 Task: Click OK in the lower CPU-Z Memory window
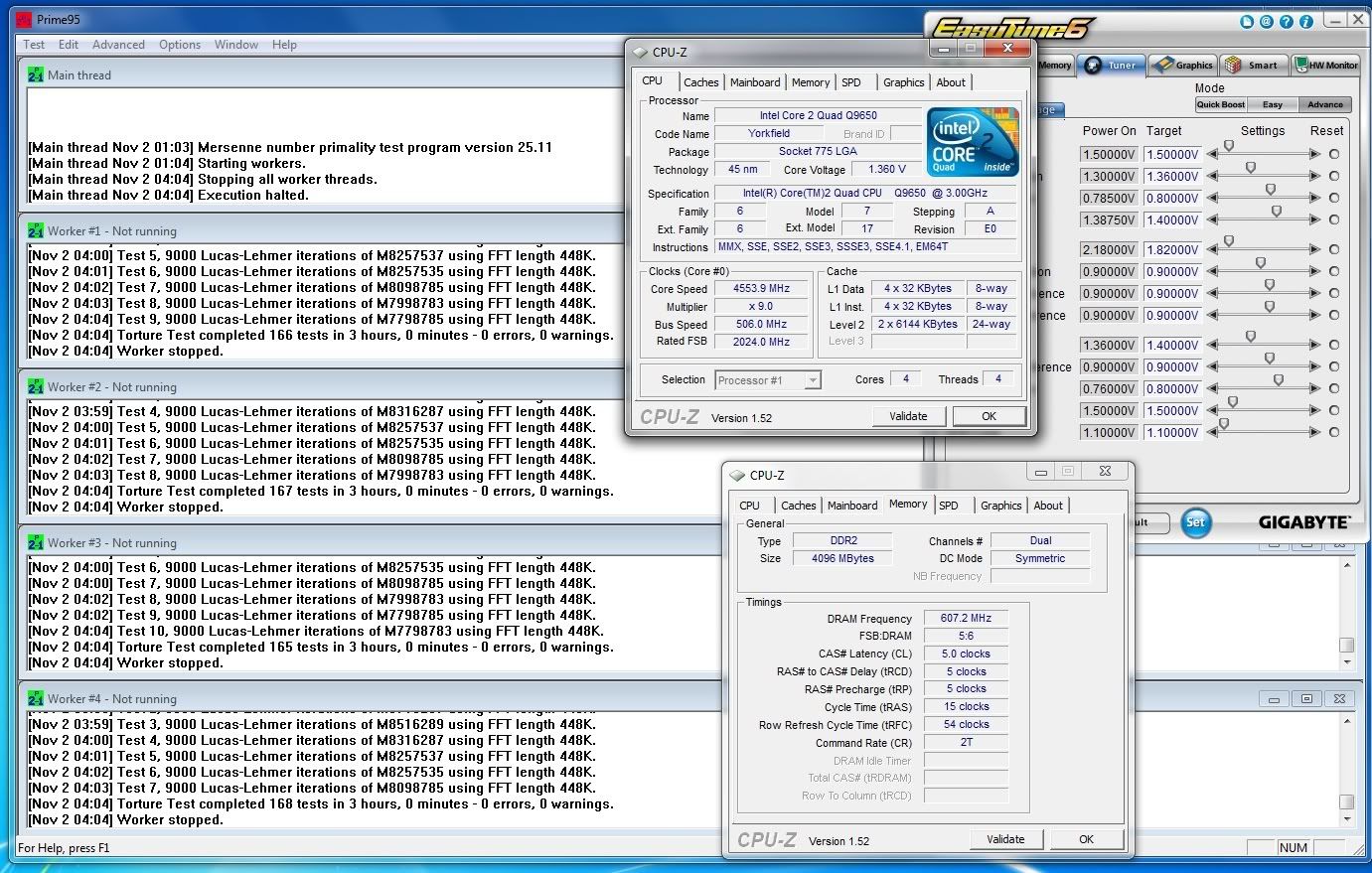pos(1086,839)
